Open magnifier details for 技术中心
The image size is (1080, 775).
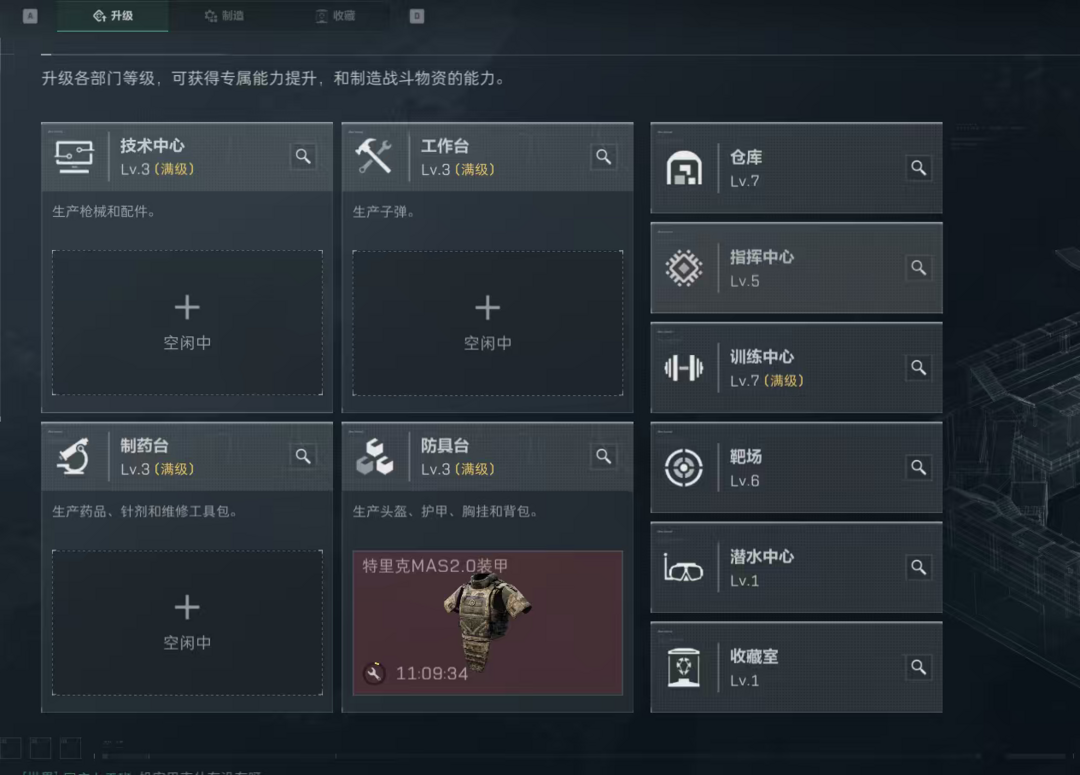click(303, 156)
